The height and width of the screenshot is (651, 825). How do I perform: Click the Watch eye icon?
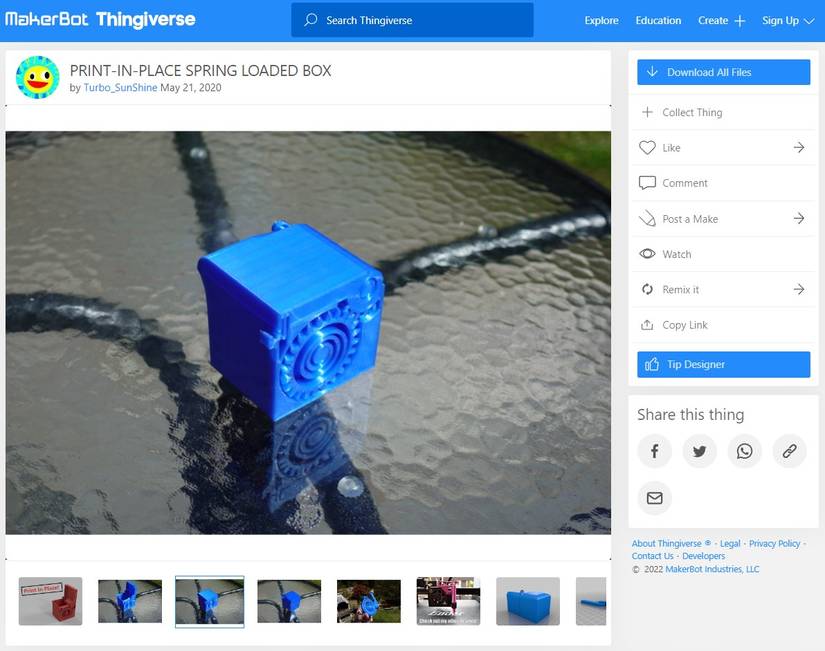(647, 254)
